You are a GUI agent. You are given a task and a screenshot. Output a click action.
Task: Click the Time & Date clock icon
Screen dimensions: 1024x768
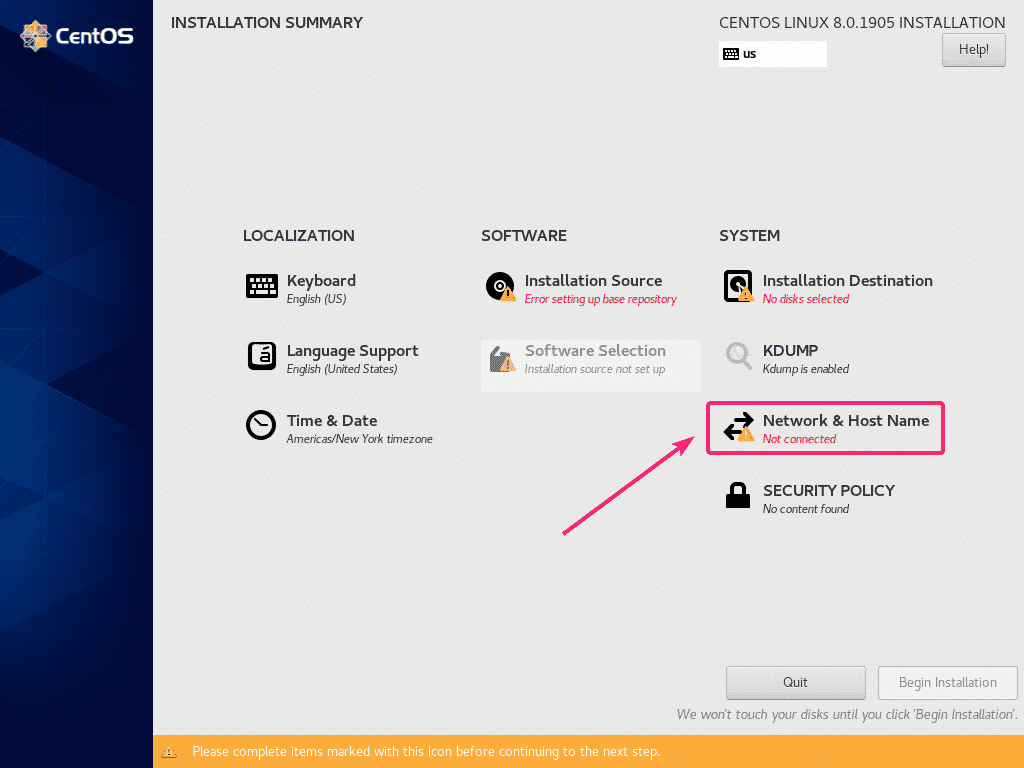(x=262, y=426)
